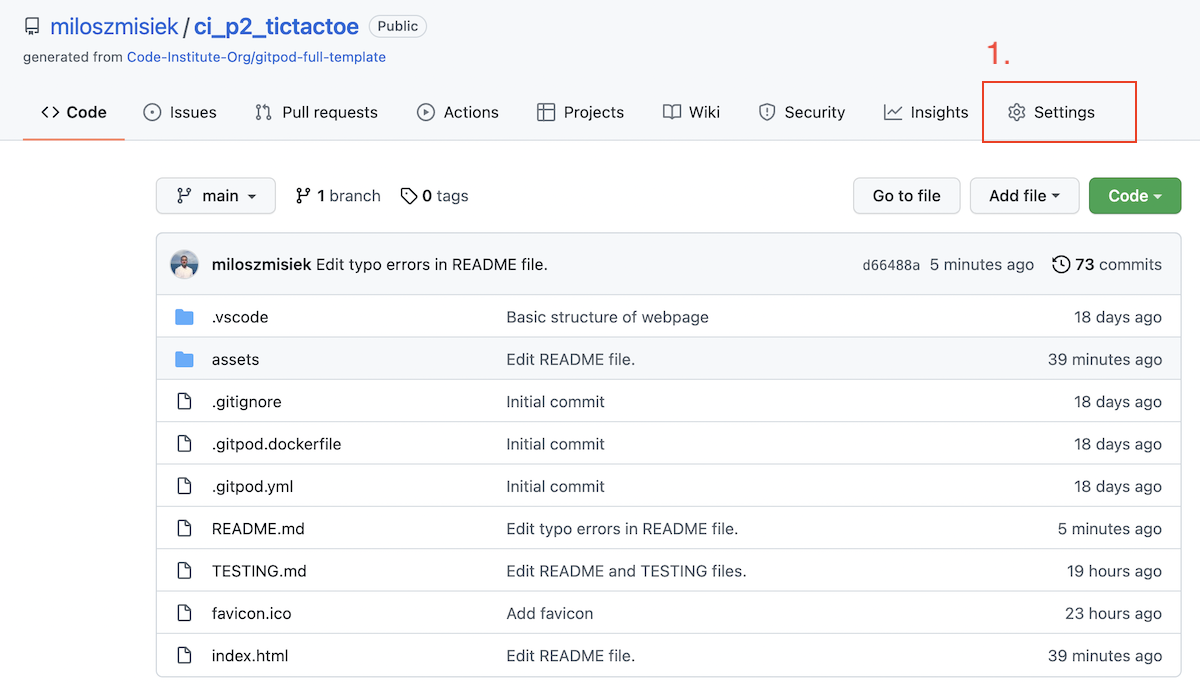This screenshot has width=1200, height=690.
Task: Click the file icon next to README.md
Action: point(184,528)
